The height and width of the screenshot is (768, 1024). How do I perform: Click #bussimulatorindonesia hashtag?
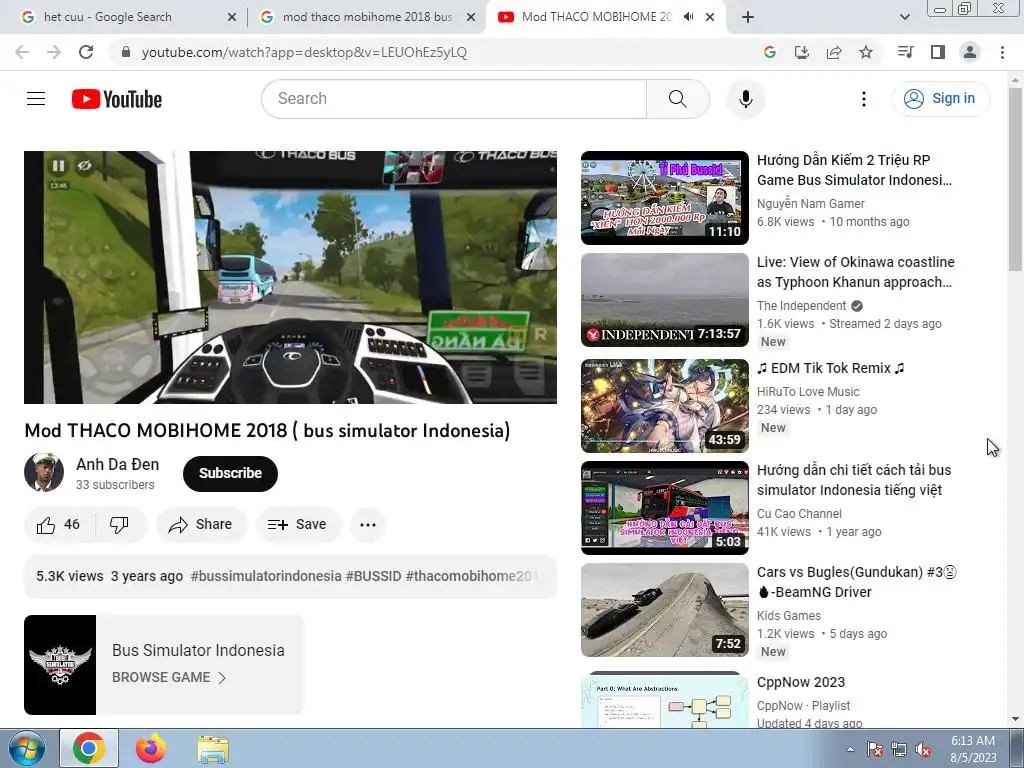tap(266, 576)
